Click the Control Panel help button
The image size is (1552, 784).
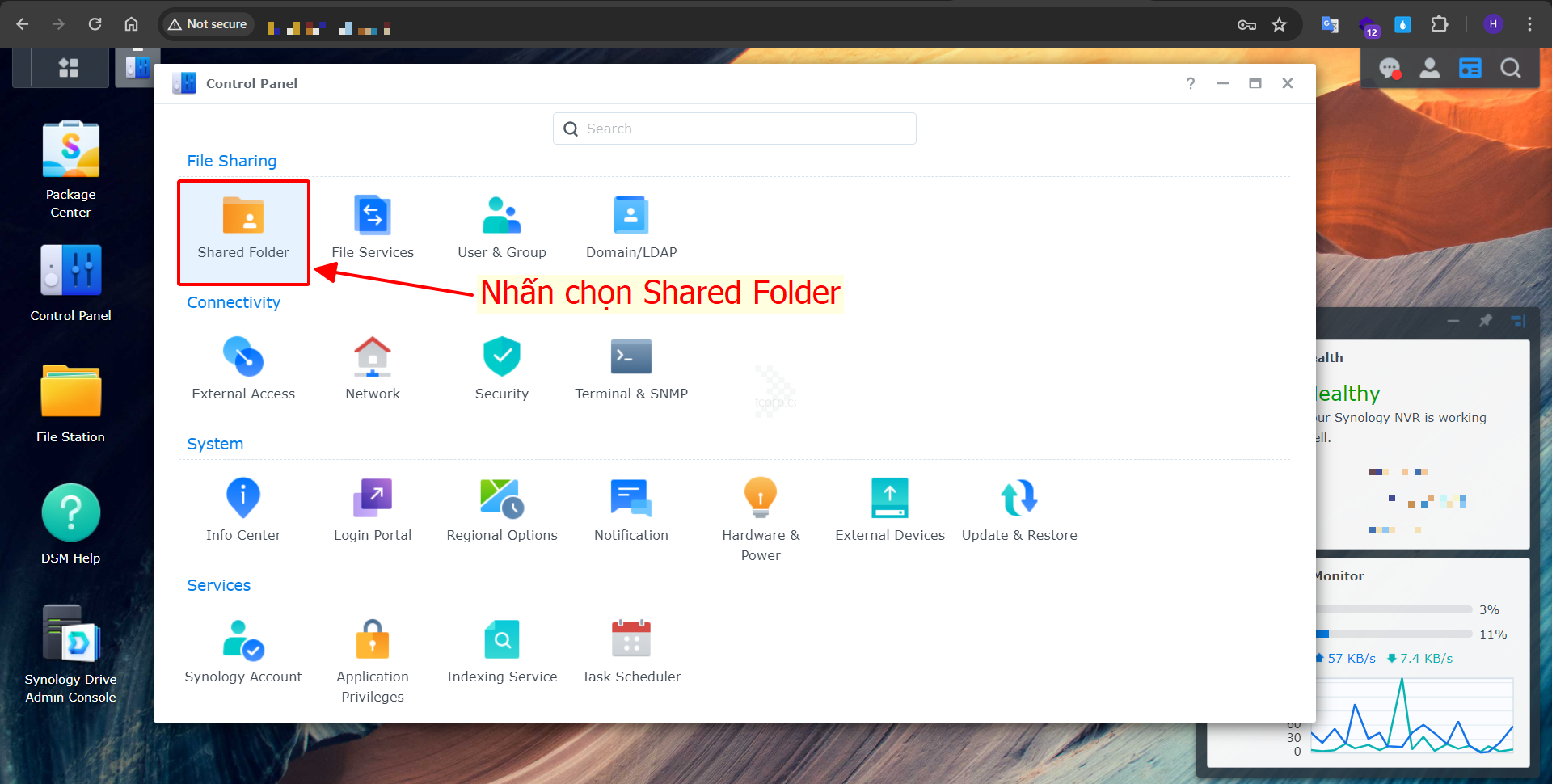click(1190, 83)
